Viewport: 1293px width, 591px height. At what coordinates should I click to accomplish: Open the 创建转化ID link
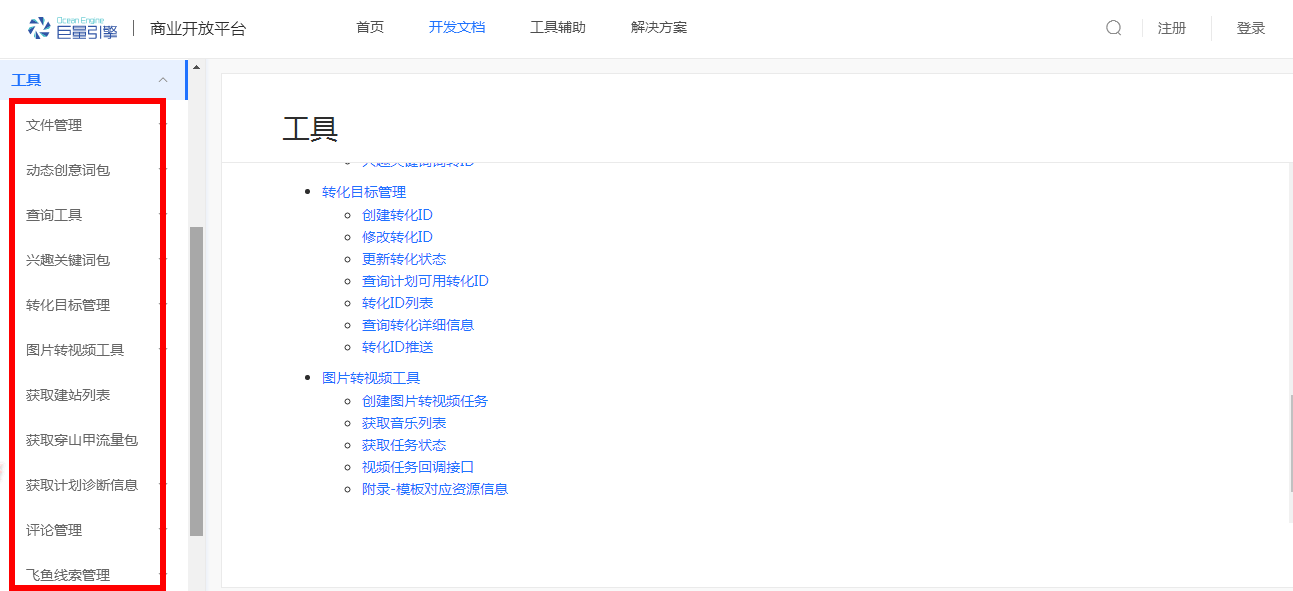pos(397,215)
